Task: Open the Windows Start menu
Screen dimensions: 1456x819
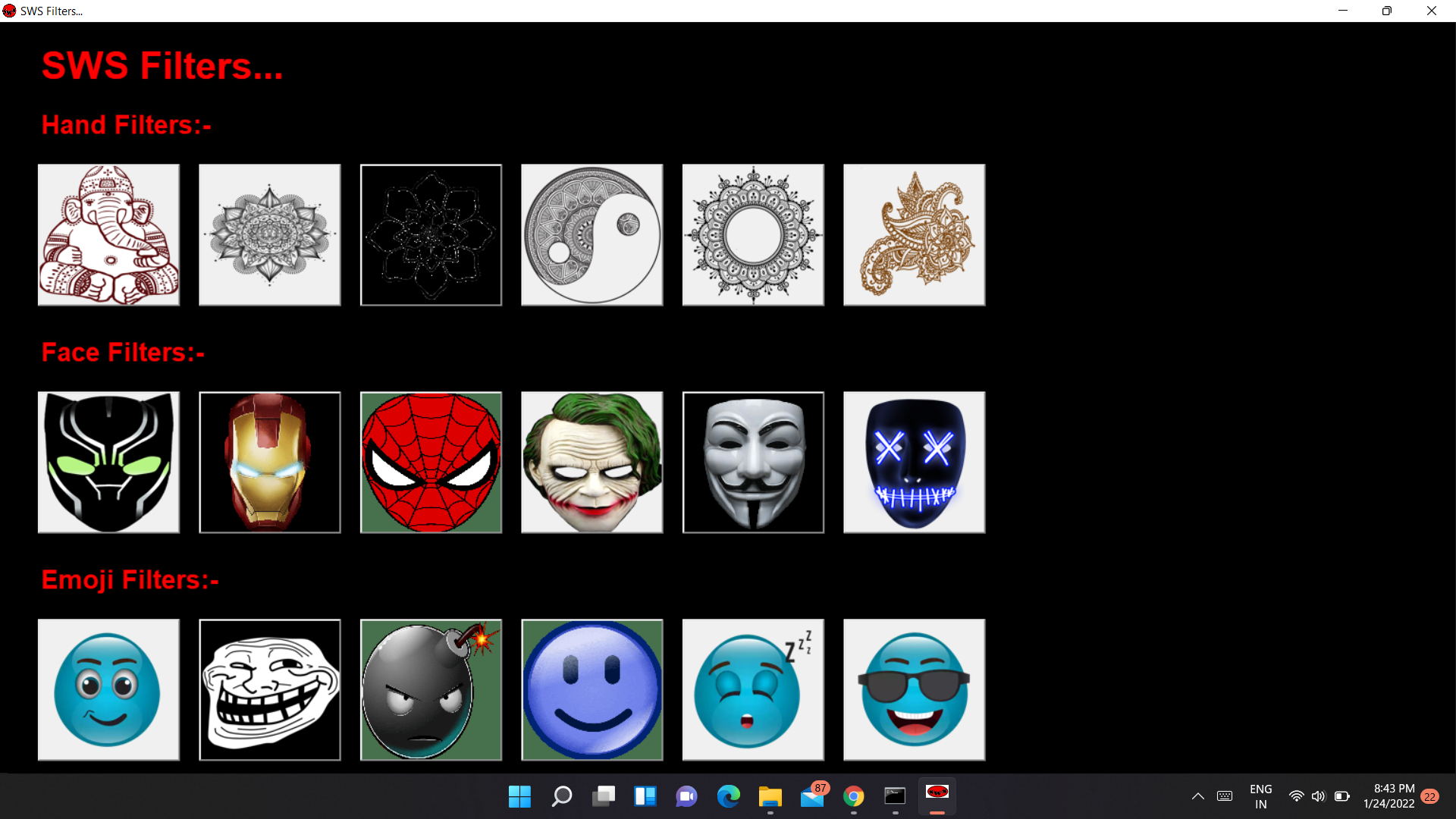Action: click(519, 796)
